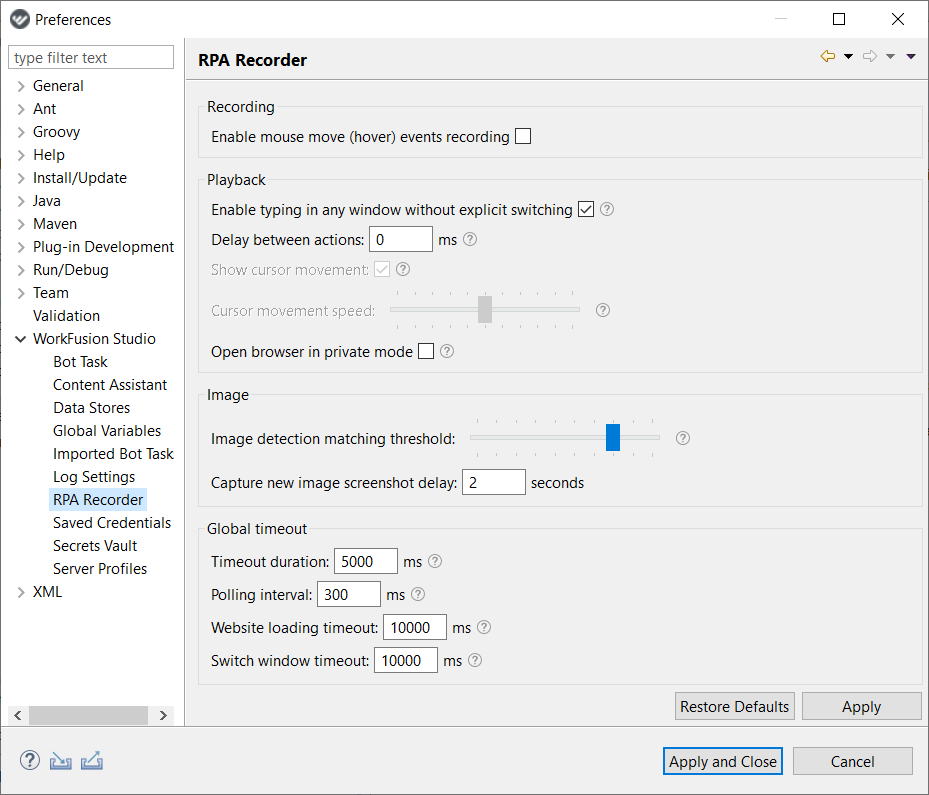This screenshot has width=929, height=795.
Task: Click help icon next to Delay between actions
Action: pos(470,239)
